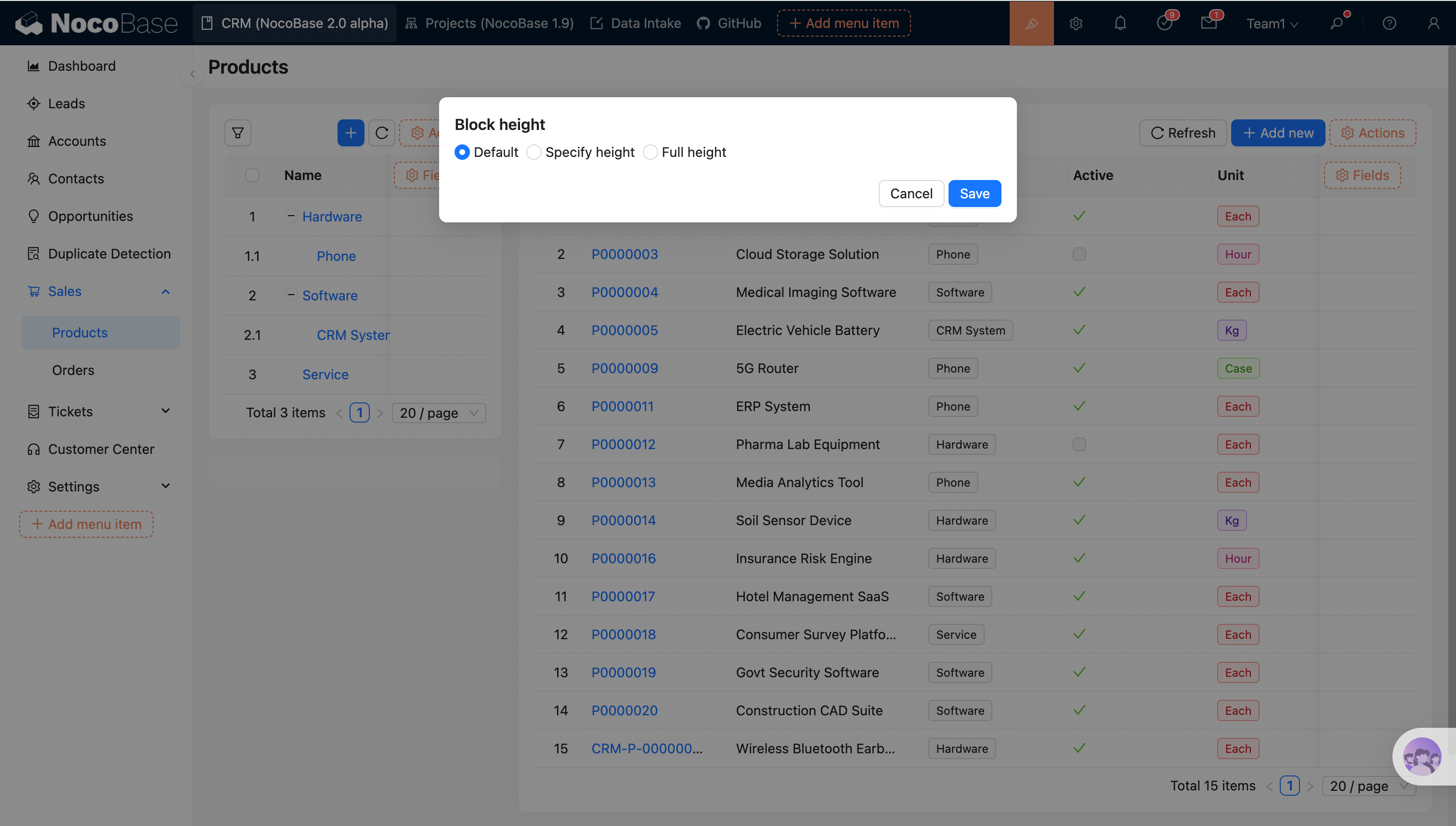Open the Team1 dropdown
The height and width of the screenshot is (826, 1456).
(1272, 23)
